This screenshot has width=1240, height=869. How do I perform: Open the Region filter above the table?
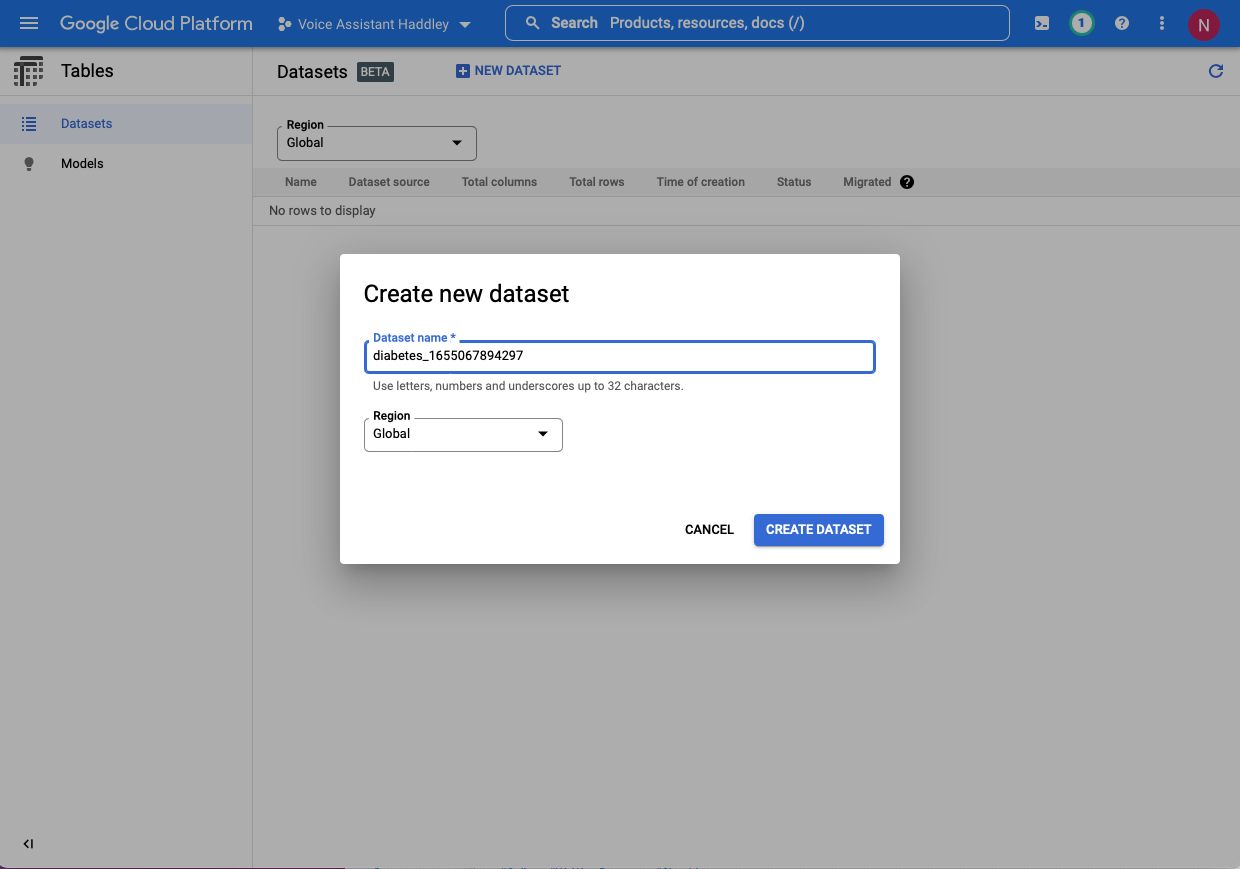(x=376, y=143)
